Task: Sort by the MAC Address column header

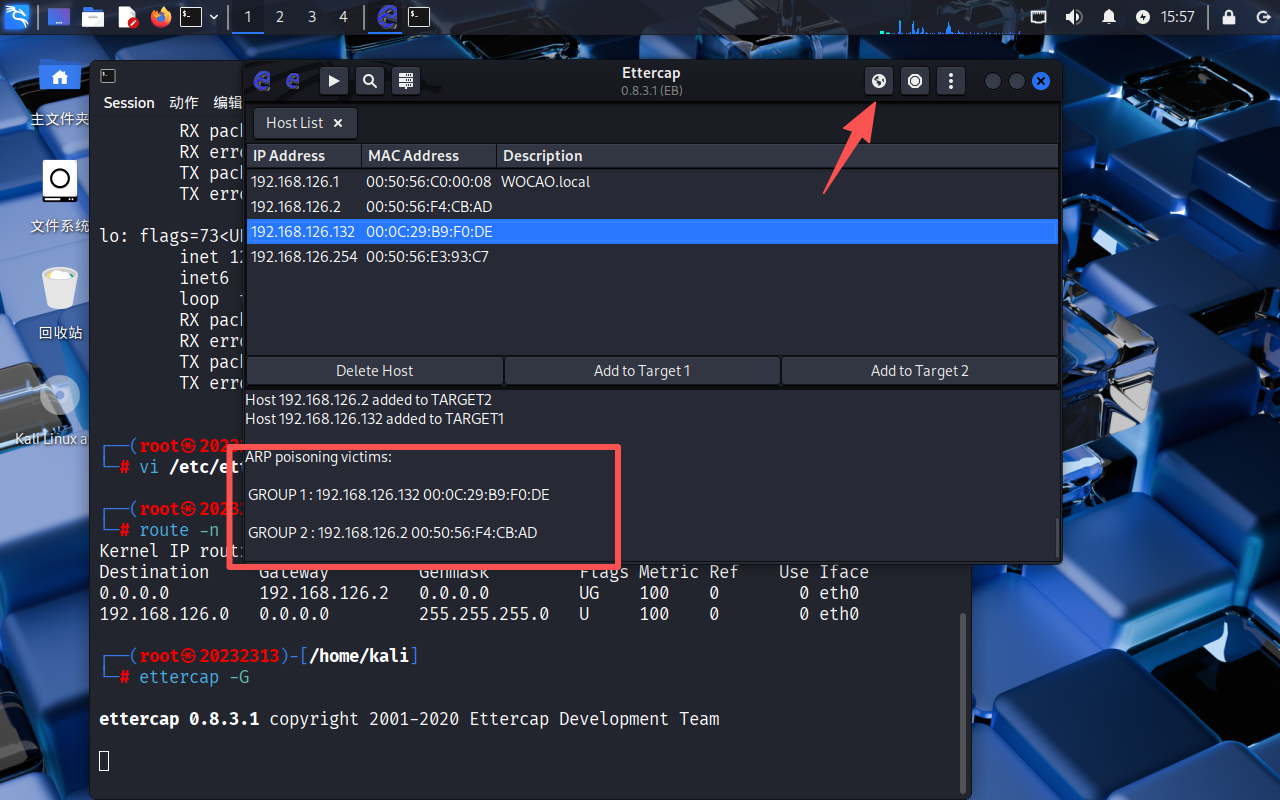Action: [x=429, y=156]
